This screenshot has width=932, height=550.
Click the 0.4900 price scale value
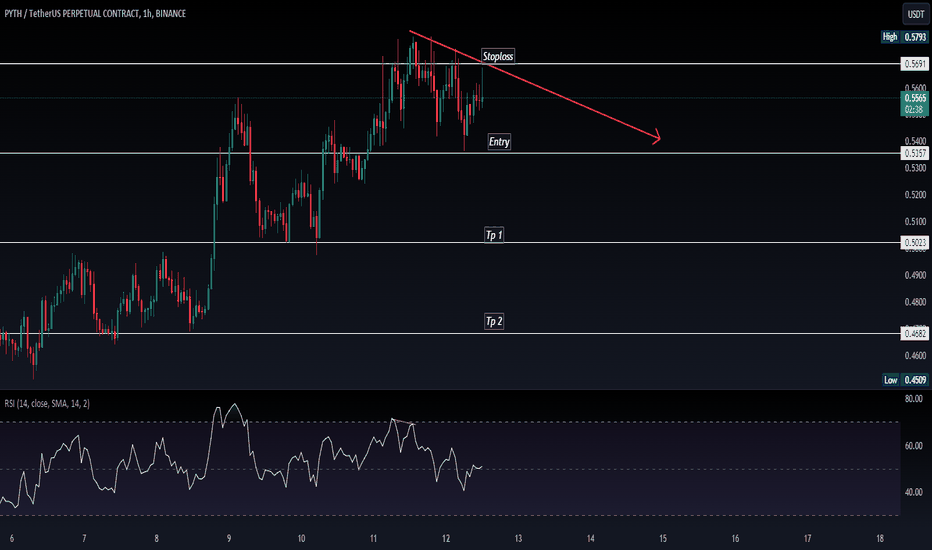(x=915, y=275)
